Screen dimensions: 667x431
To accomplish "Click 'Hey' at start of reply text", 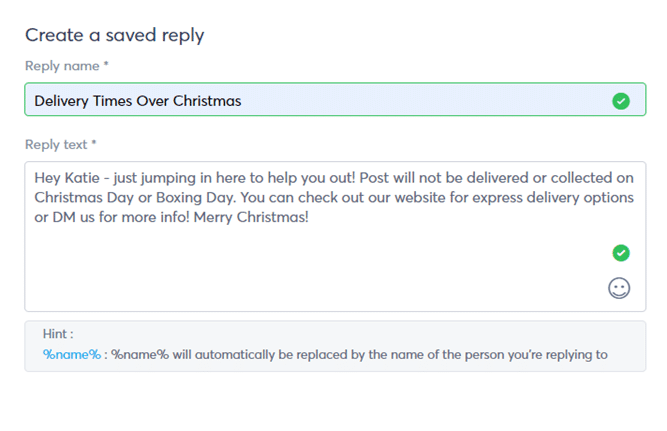I will coord(48,178).
